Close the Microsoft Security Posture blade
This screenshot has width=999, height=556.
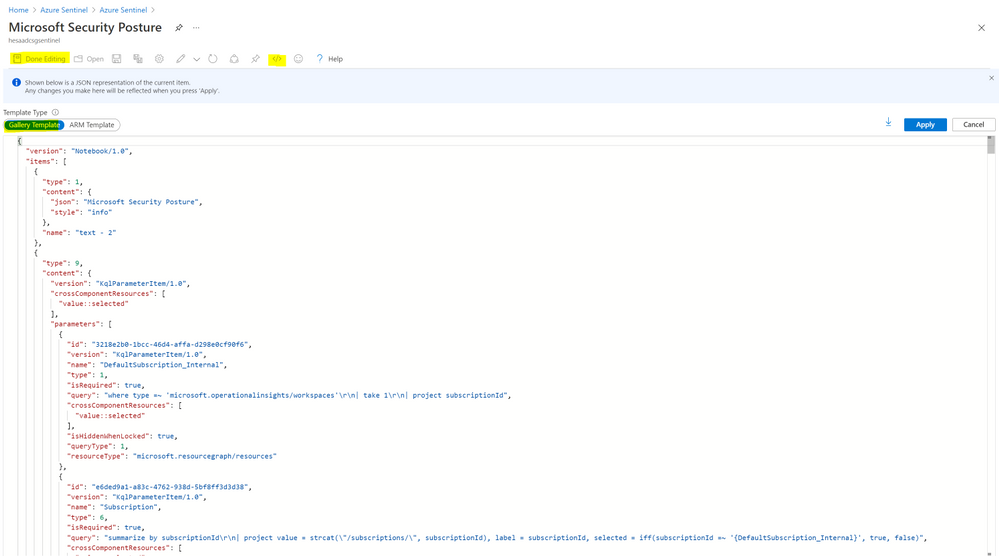coord(981,27)
